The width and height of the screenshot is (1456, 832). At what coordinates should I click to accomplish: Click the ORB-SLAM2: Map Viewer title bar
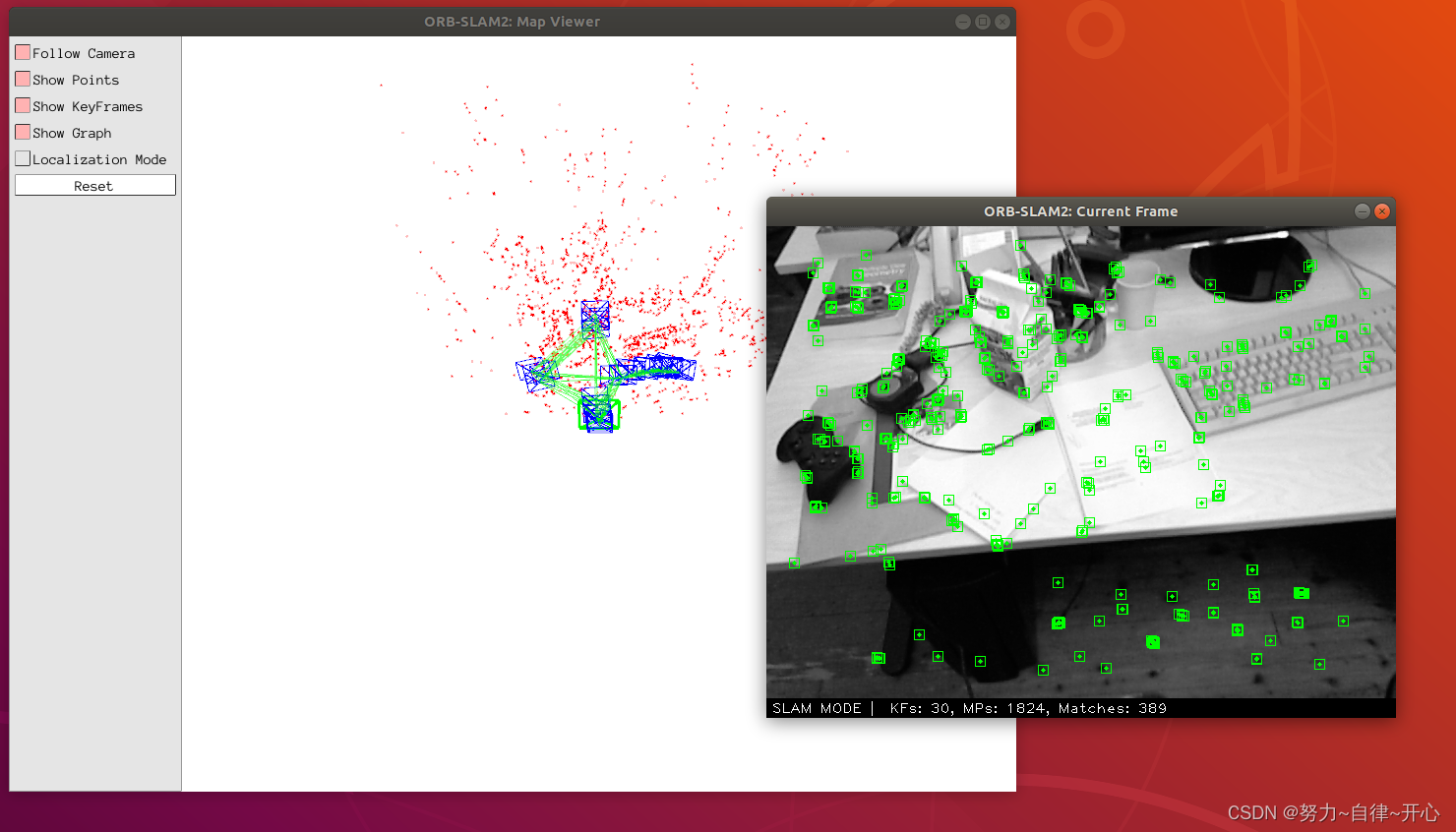tap(512, 22)
